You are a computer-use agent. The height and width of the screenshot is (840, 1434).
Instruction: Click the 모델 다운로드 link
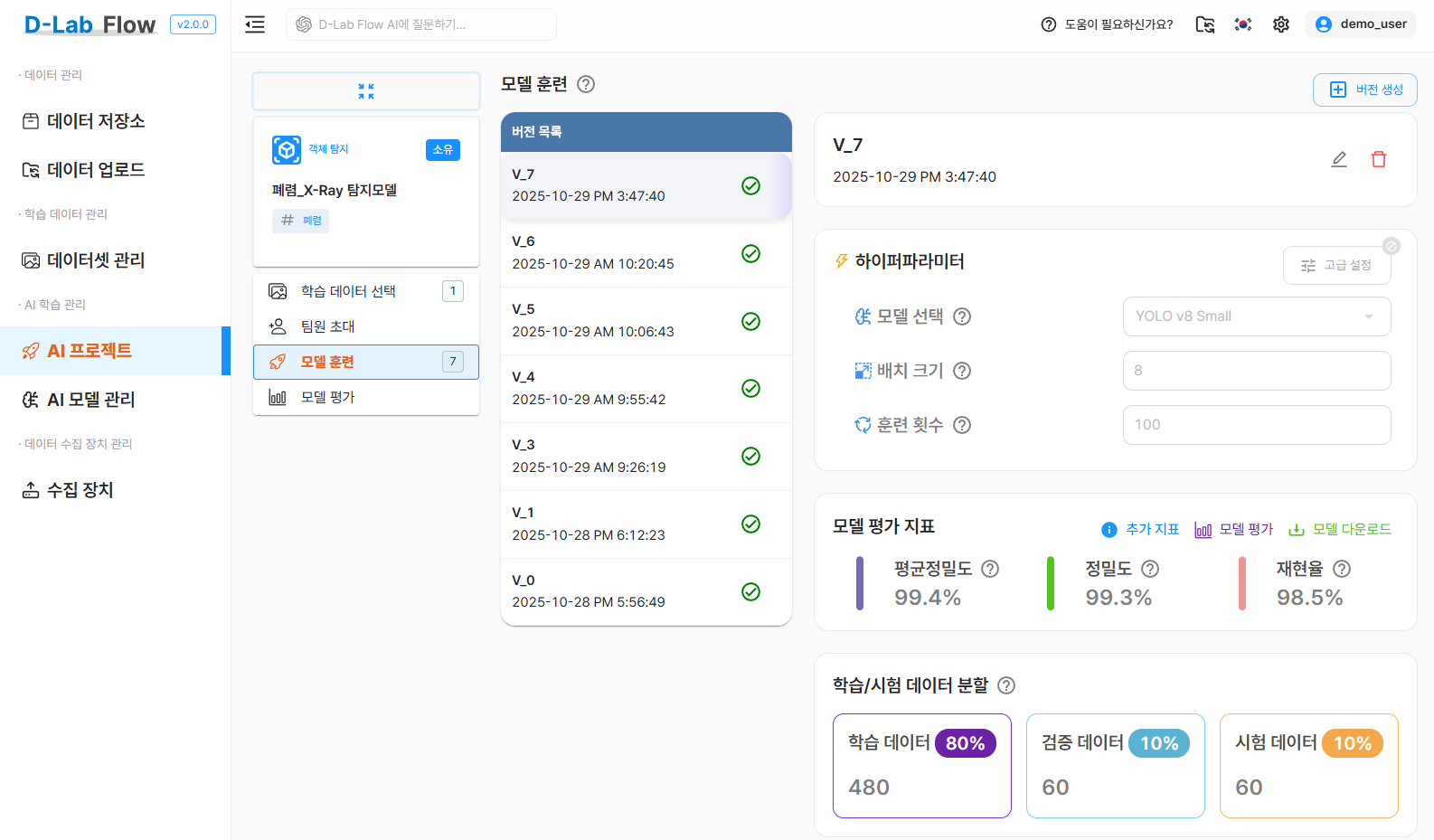pyautogui.click(x=1340, y=529)
